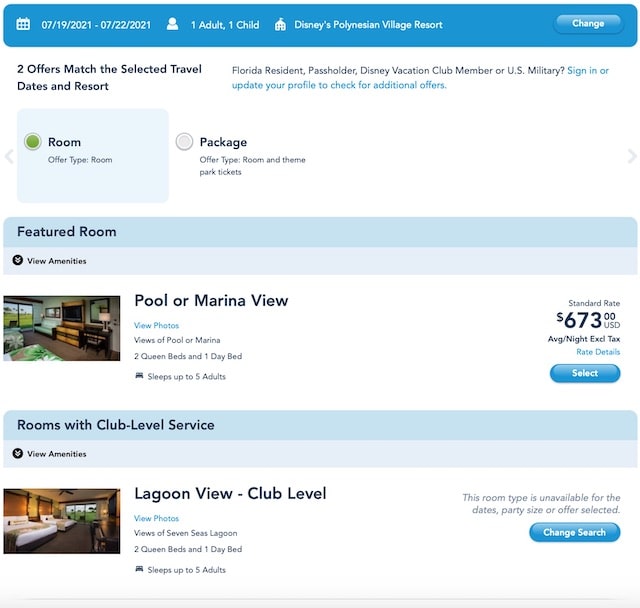Click the left carousel arrow

pyautogui.click(x=9, y=156)
